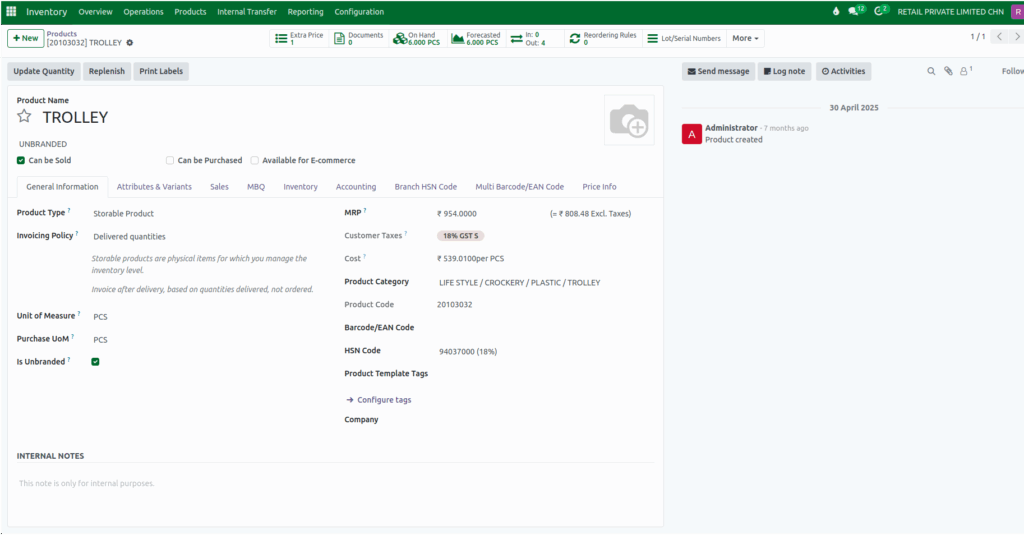The height and width of the screenshot is (535, 1024).
Task: Toggle the Is Unbranded checkbox
Action: pyautogui.click(x=95, y=362)
